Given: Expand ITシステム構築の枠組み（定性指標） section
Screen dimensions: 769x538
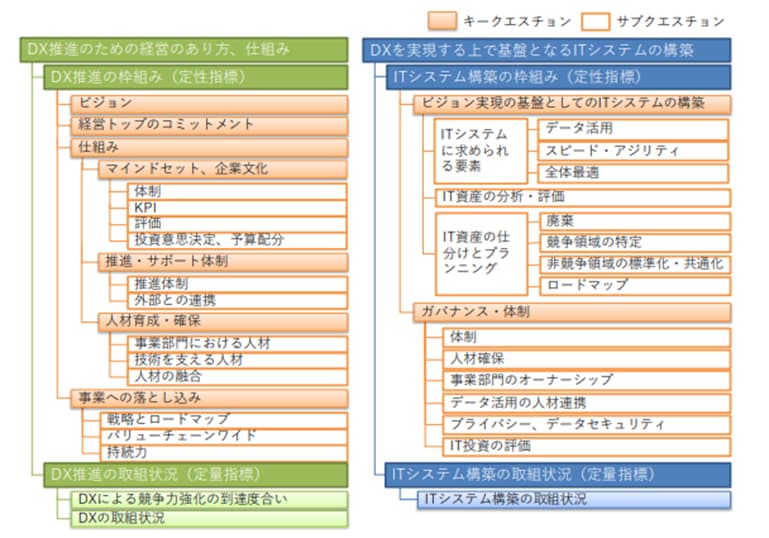Looking at the screenshot, I should (558, 77).
